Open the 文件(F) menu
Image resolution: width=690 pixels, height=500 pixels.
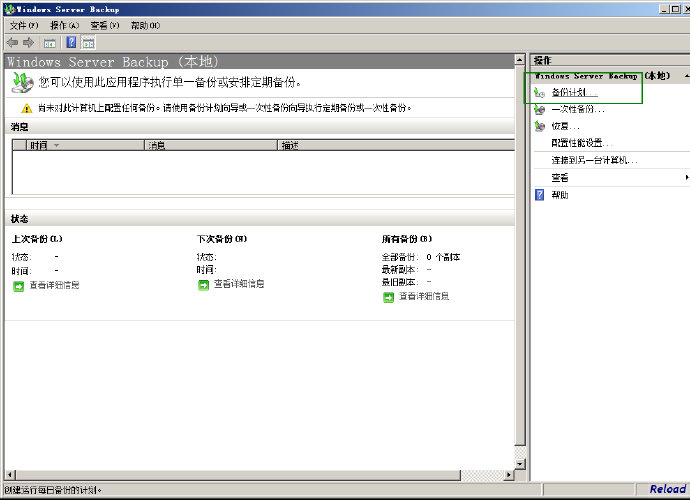[x=24, y=26]
